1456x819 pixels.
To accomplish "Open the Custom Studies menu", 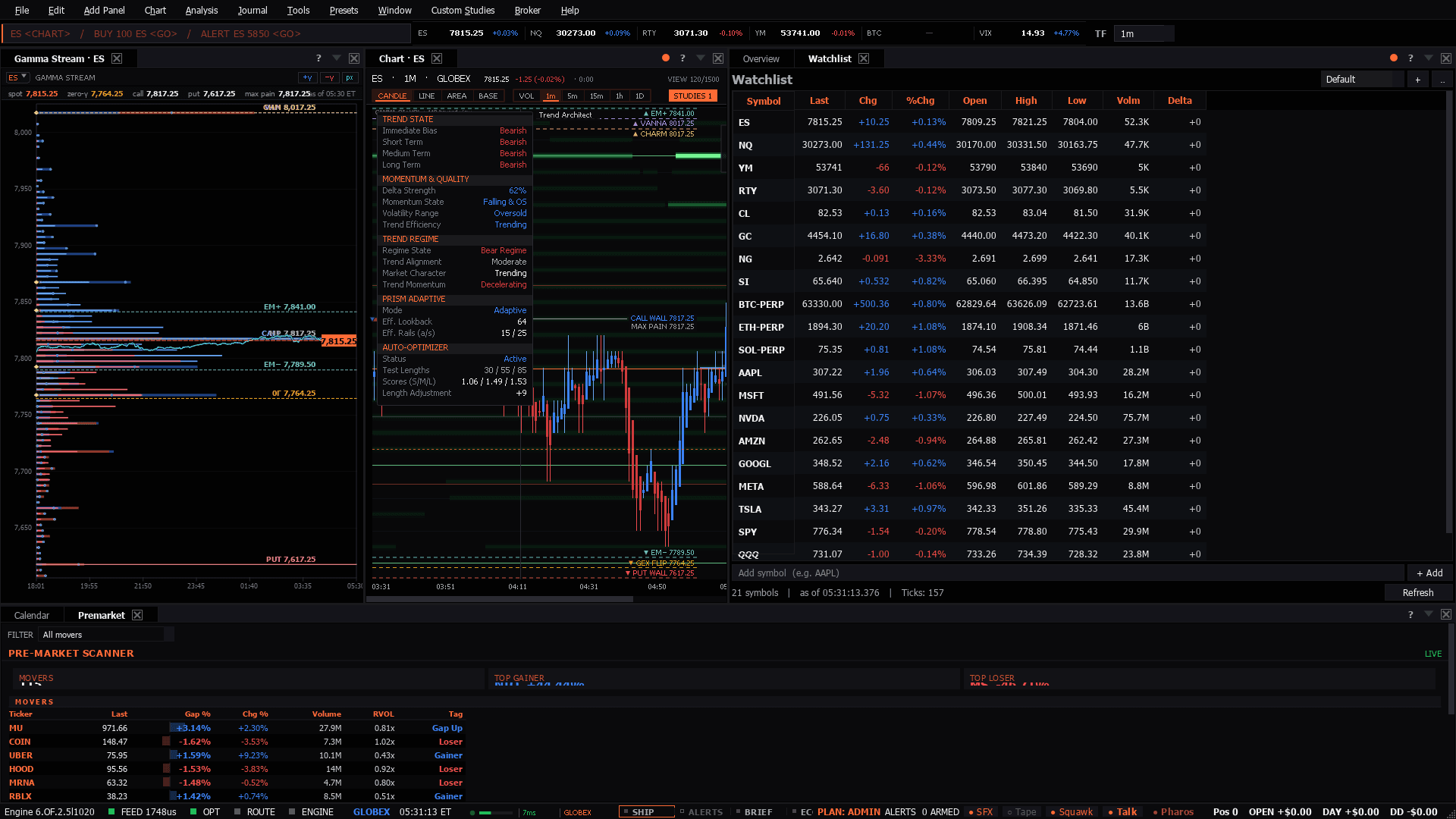I will [x=463, y=10].
